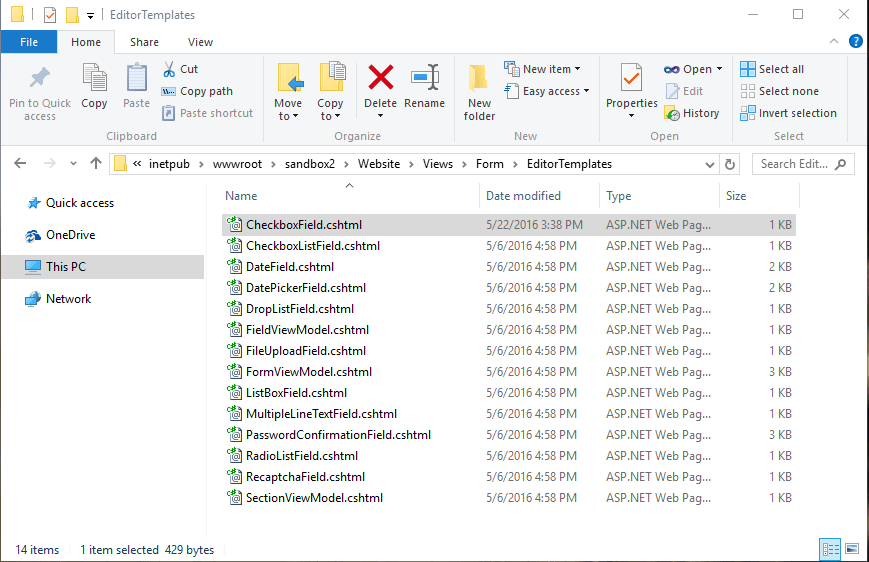Image resolution: width=869 pixels, height=562 pixels.
Task: Click the Delete icon in the ribbon
Action: point(380,78)
